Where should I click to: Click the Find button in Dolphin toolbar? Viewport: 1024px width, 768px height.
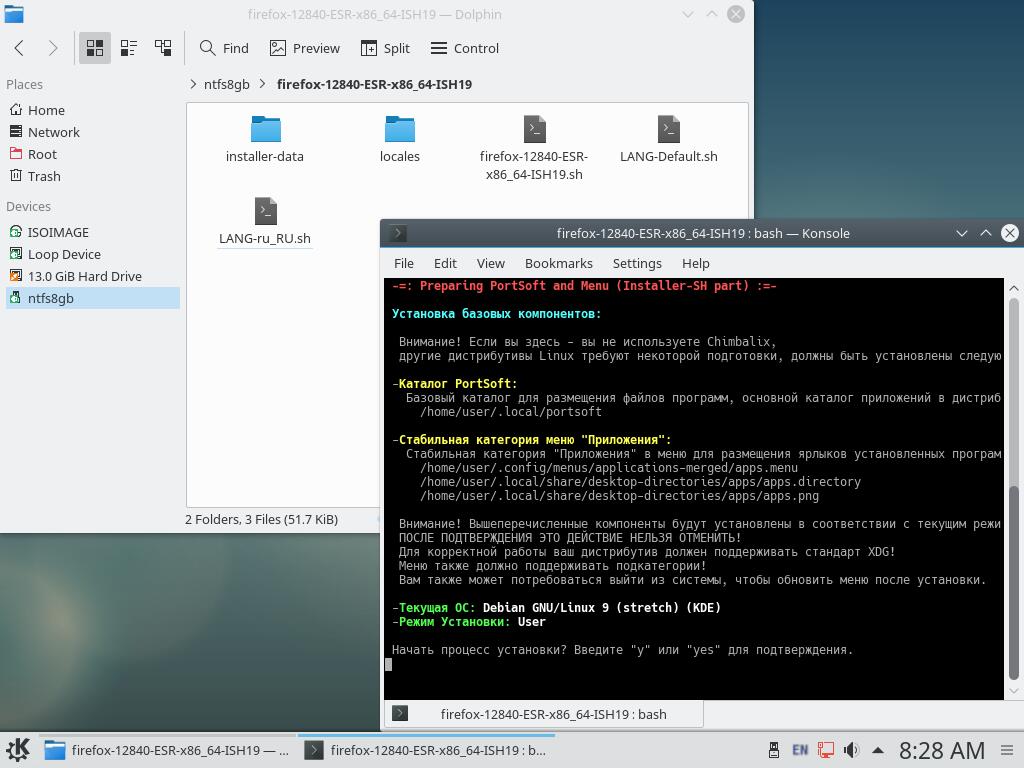click(224, 48)
